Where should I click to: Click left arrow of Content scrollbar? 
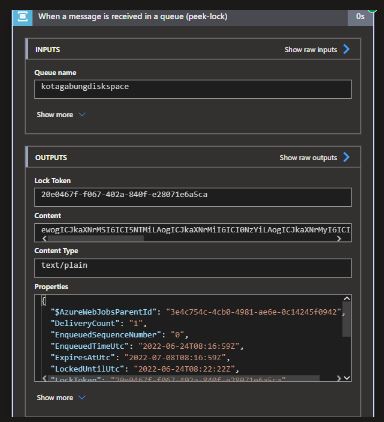pos(44,238)
